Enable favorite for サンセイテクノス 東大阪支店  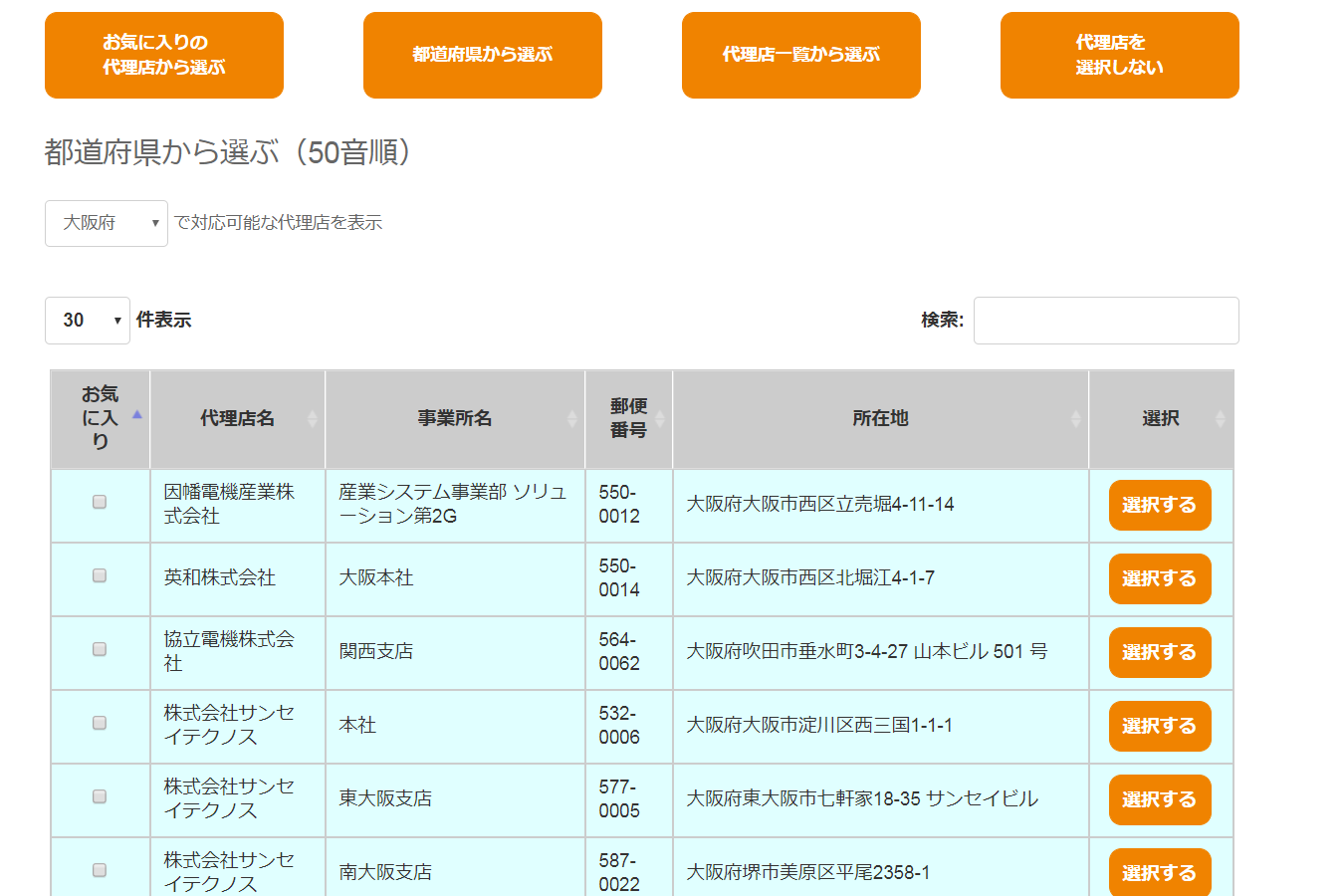pyautogui.click(x=100, y=797)
